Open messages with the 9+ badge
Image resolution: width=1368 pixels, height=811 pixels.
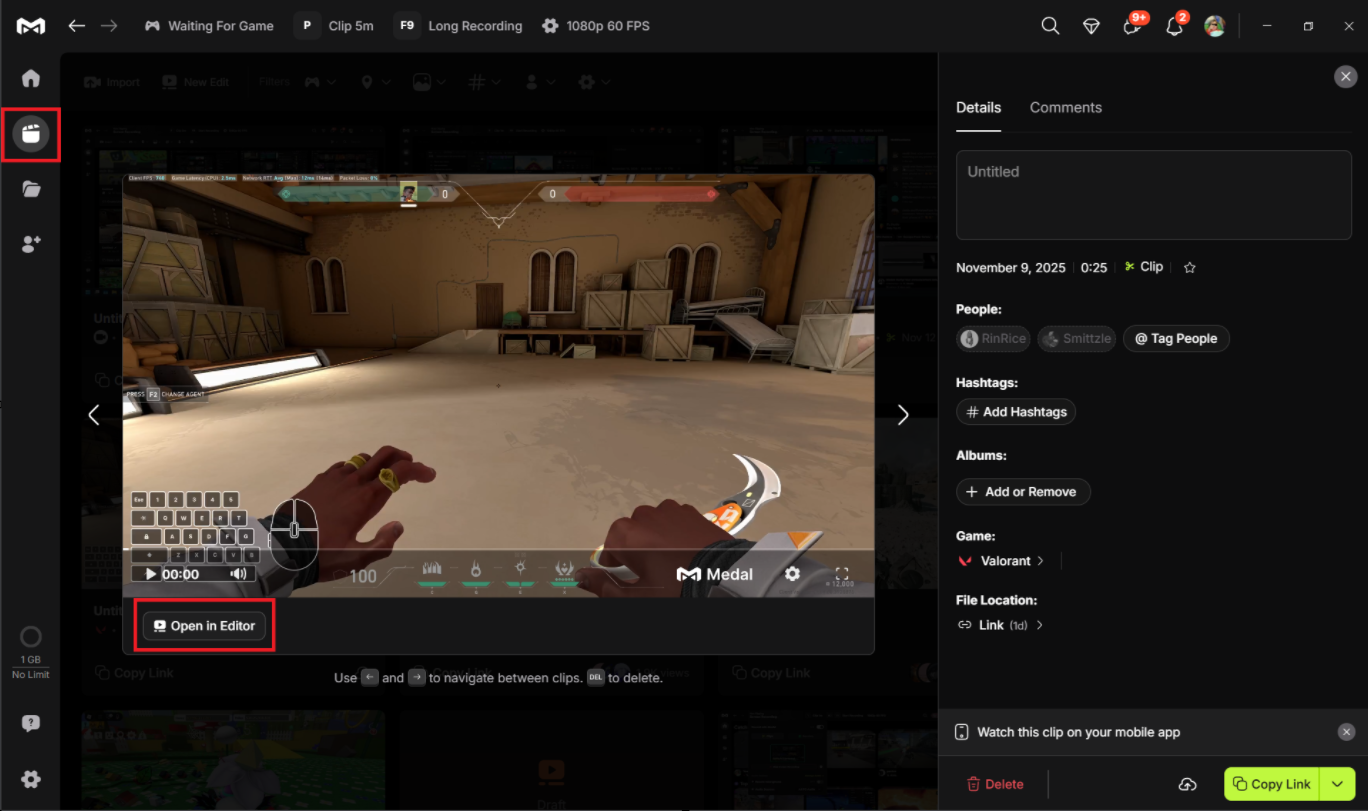[x=1134, y=25]
